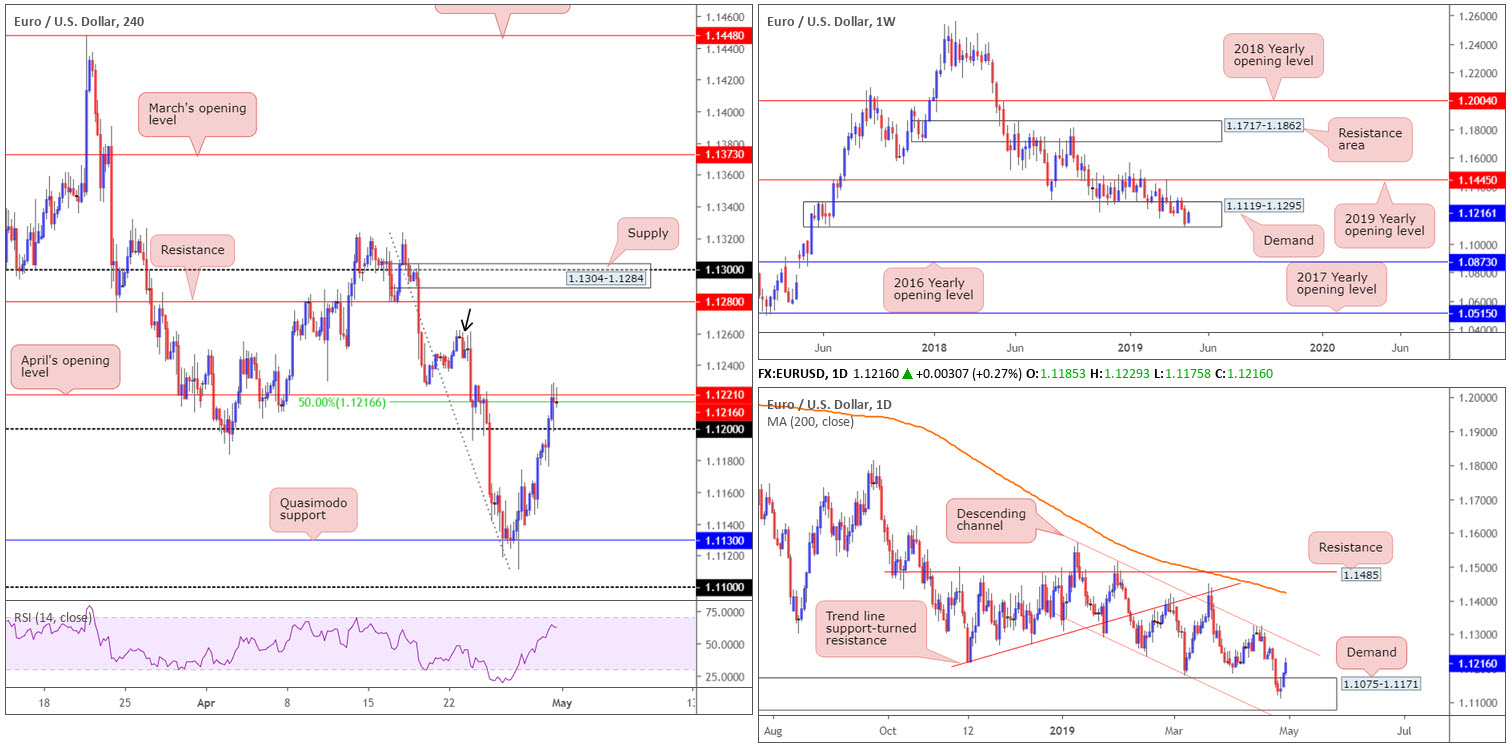The image size is (1510, 747).
Task: Click the RSI (14, close) indicator title
Action: (51, 617)
